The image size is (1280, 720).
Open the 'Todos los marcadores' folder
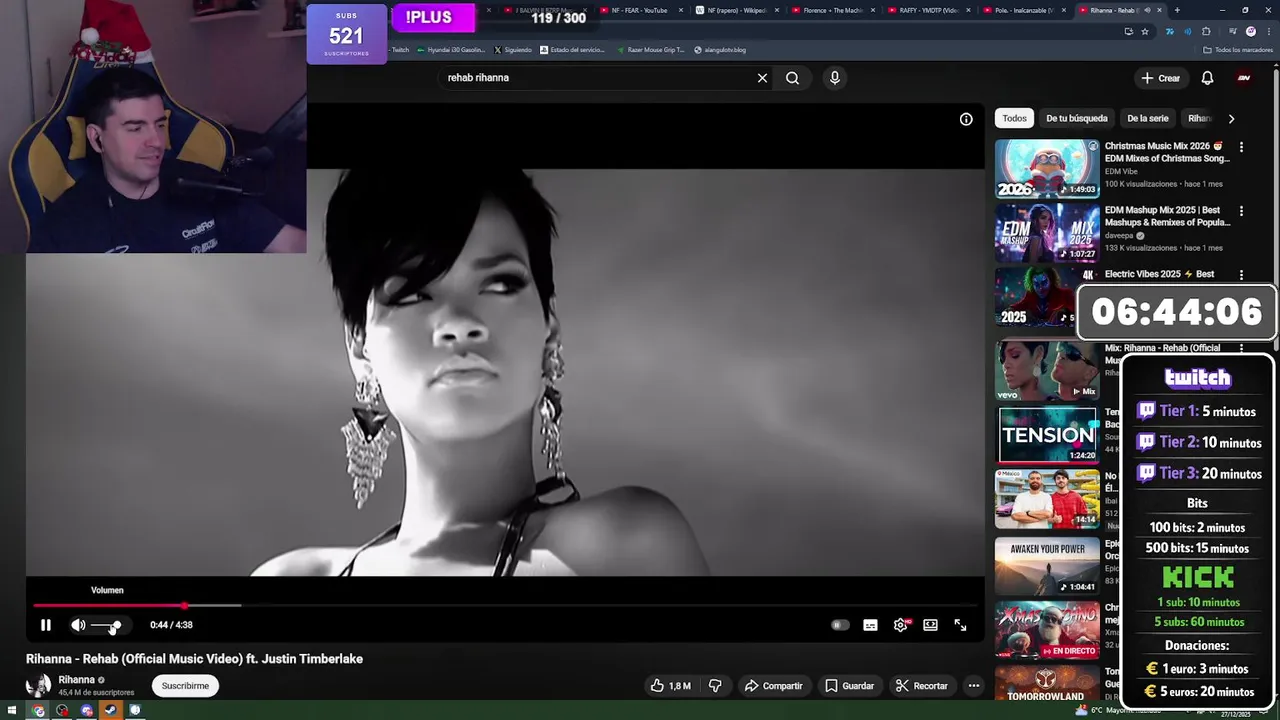click(x=1238, y=50)
